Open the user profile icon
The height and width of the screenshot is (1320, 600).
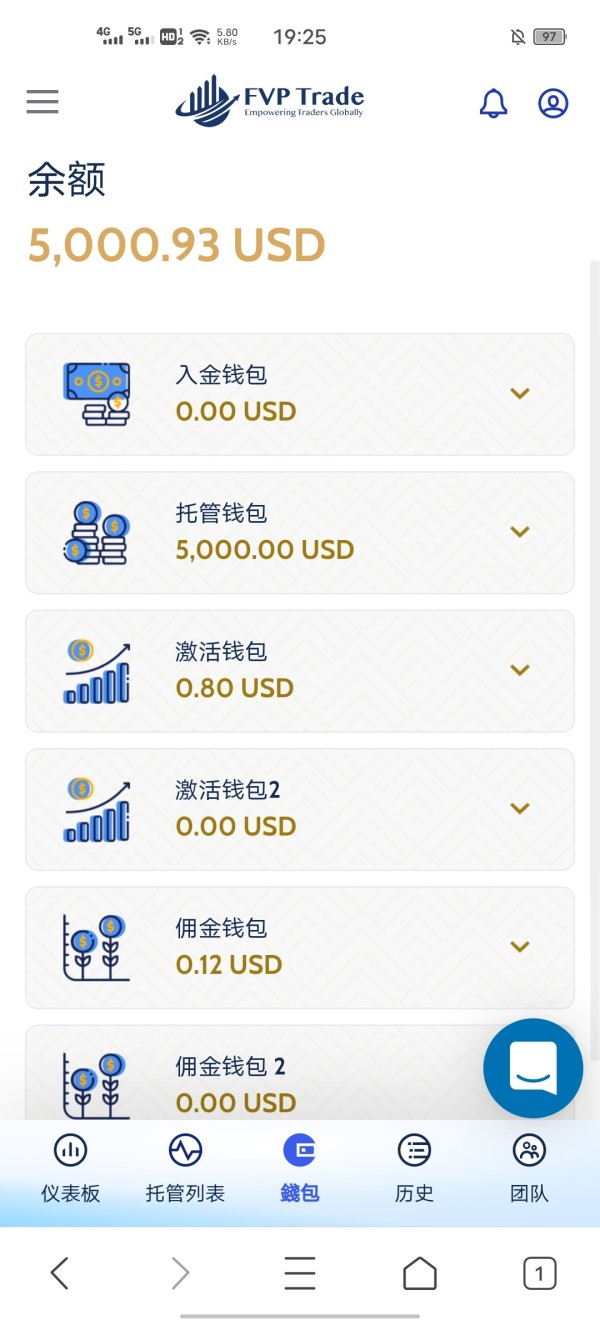pos(553,103)
